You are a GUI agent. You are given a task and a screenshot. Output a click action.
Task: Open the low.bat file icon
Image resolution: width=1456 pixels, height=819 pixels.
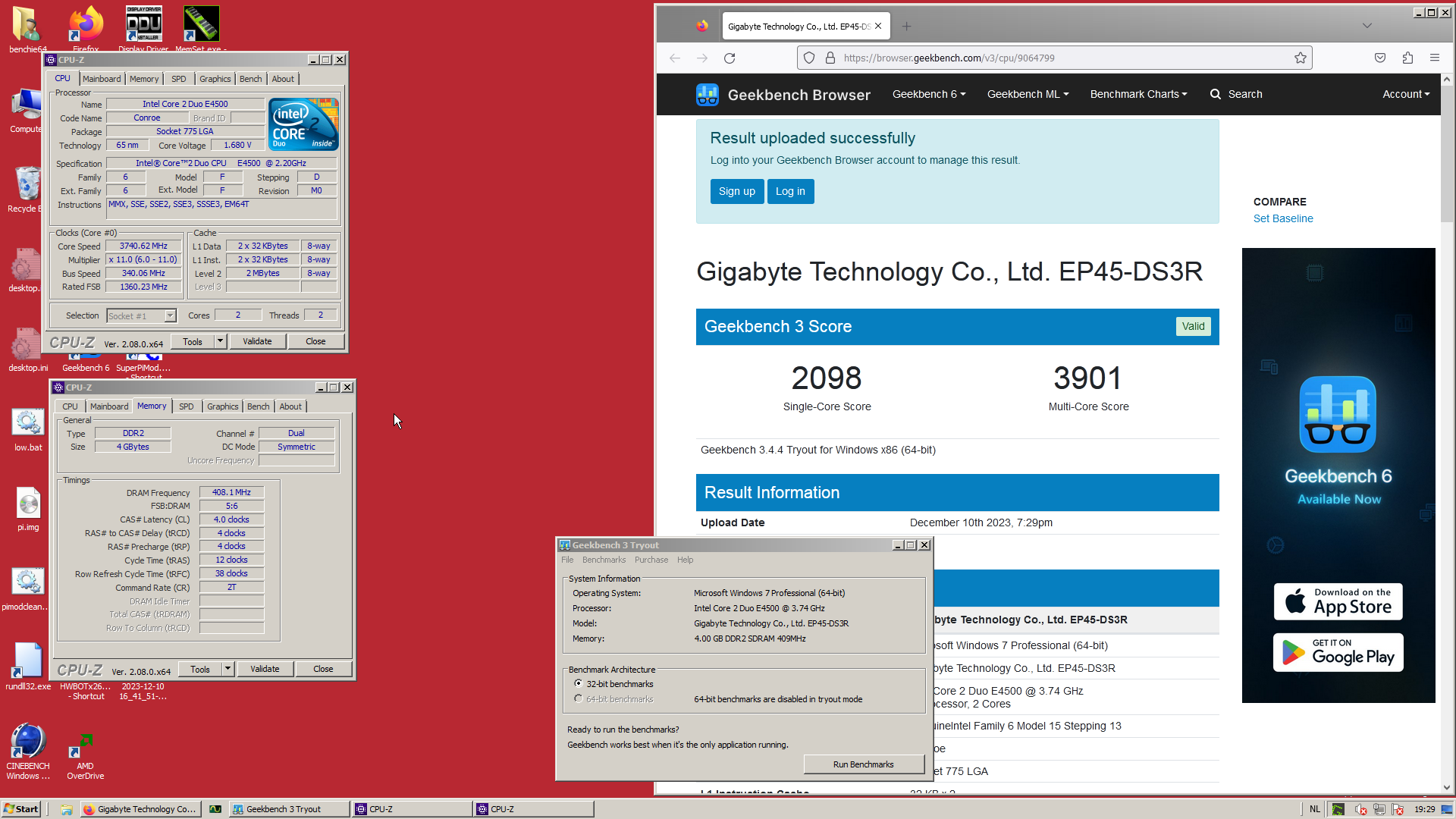click(28, 429)
